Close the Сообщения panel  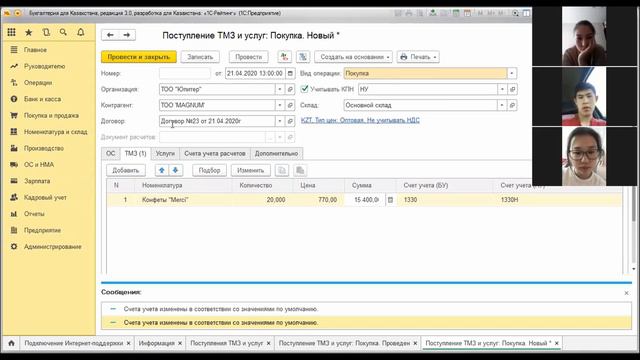click(626, 293)
